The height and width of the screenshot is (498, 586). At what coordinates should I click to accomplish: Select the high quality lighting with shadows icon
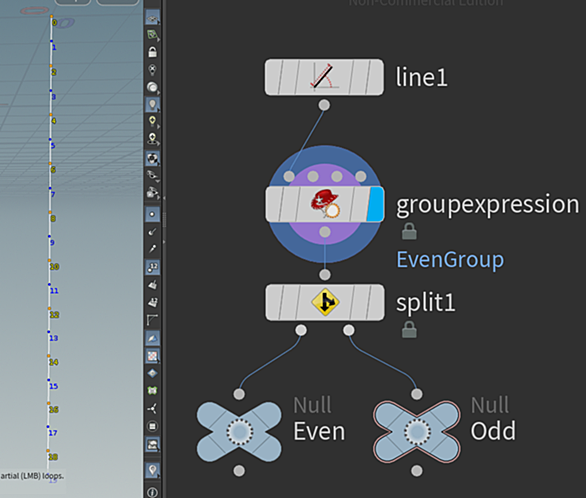[152, 139]
